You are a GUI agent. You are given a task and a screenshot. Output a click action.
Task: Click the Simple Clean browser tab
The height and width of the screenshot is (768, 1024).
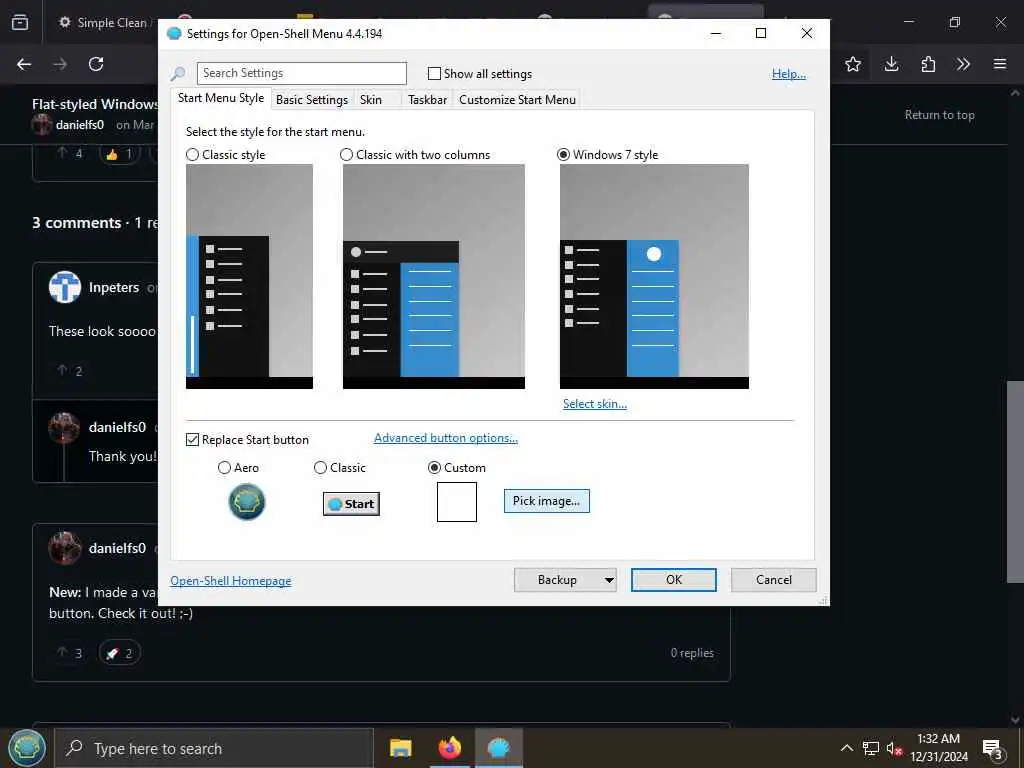coord(103,23)
